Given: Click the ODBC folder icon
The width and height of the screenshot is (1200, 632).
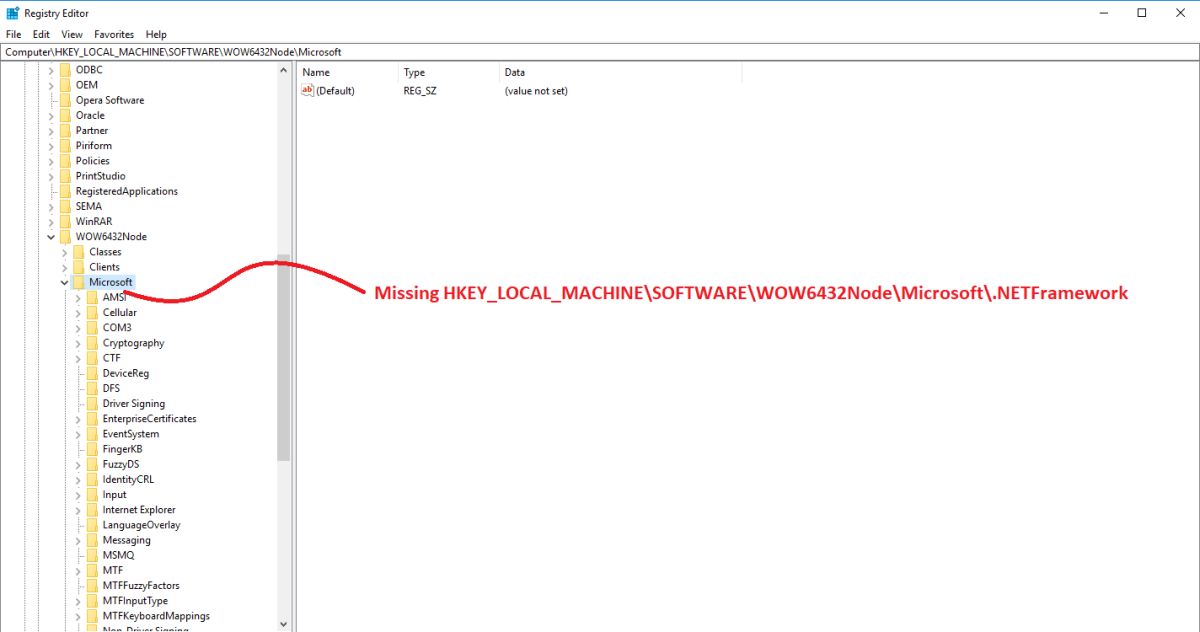Looking at the screenshot, I should (x=65, y=70).
